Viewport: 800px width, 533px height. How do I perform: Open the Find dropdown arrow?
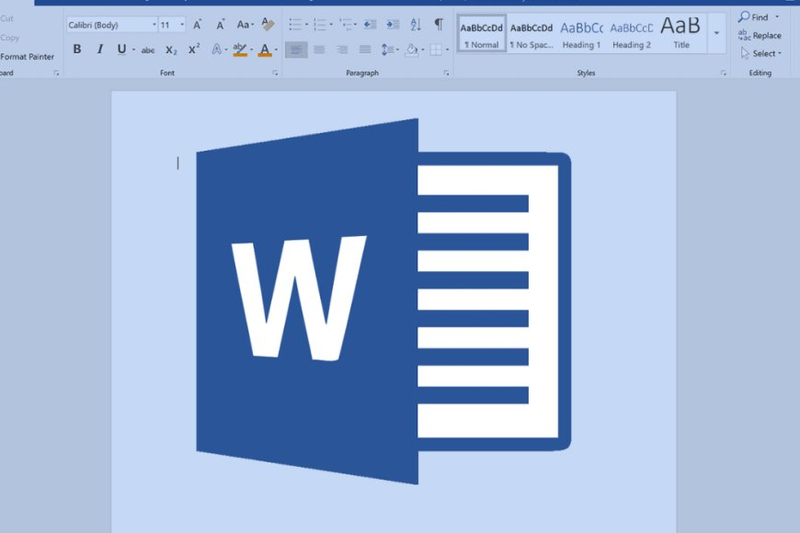777,17
